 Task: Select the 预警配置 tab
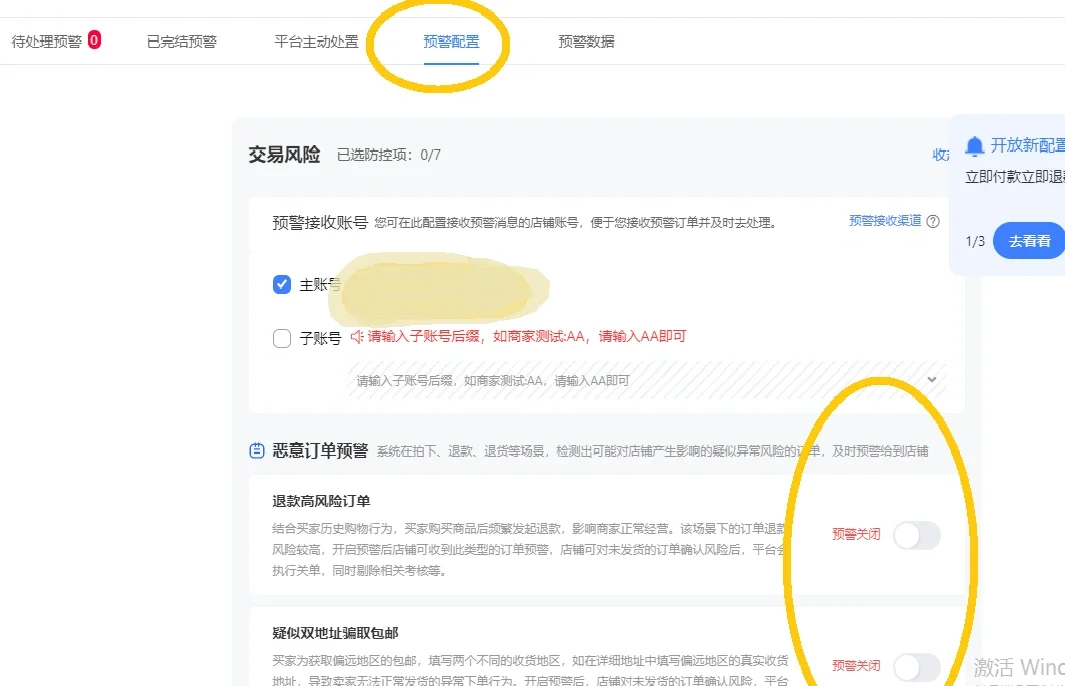coord(451,41)
